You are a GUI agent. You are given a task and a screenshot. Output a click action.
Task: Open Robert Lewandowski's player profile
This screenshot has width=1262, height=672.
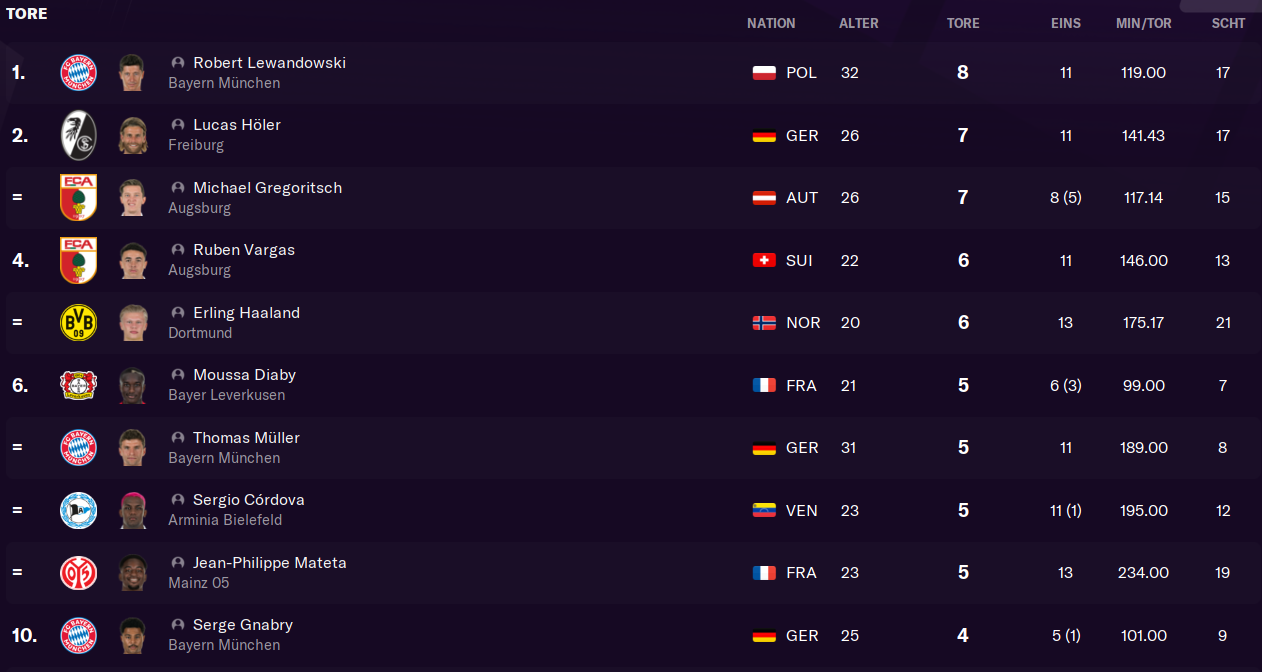[x=269, y=63]
